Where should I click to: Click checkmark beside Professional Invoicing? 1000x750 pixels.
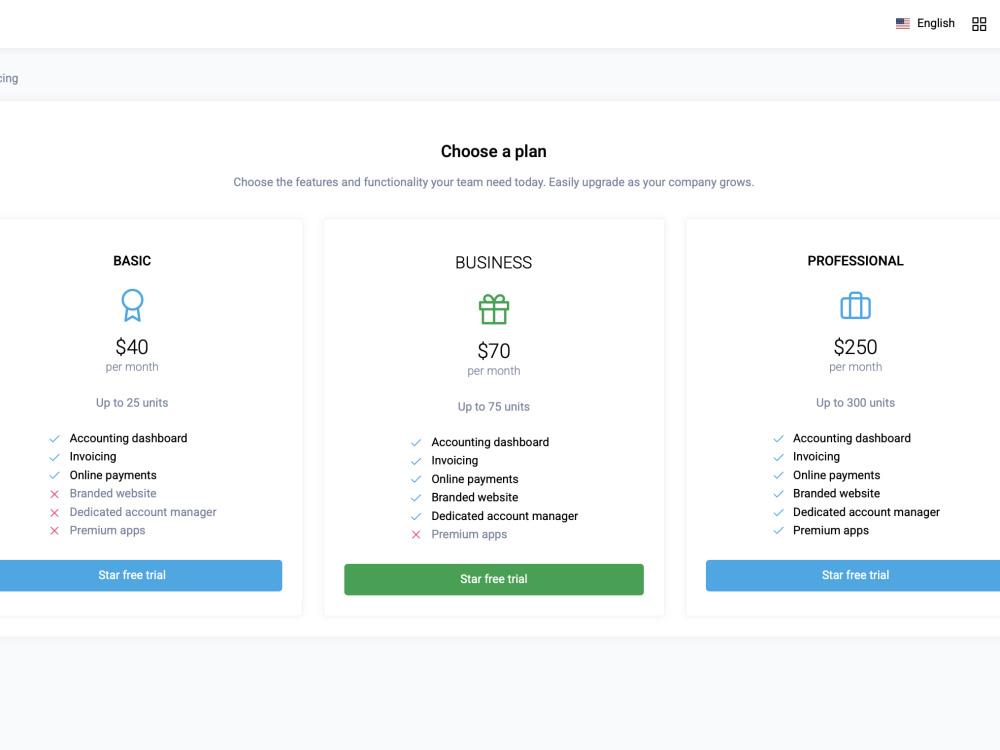[x=778, y=457]
